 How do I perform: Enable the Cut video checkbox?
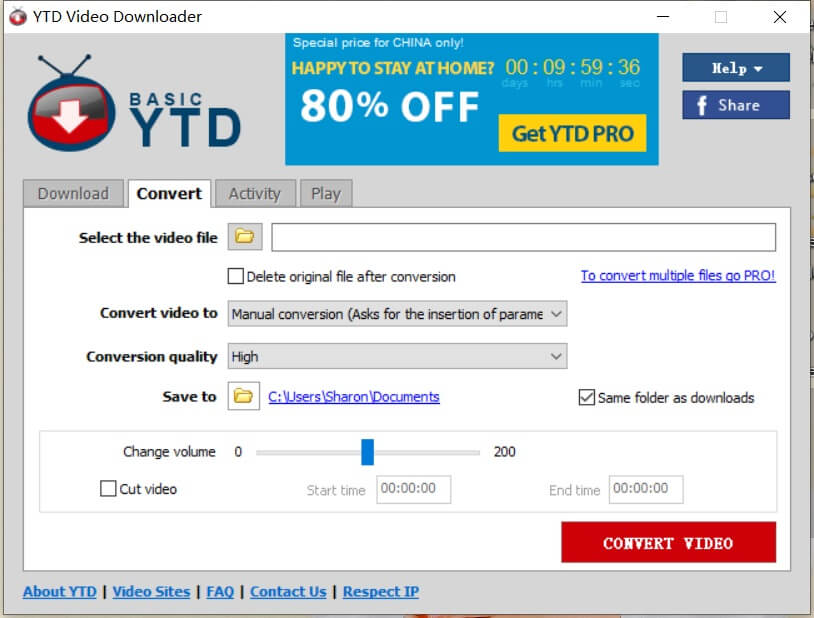click(108, 489)
